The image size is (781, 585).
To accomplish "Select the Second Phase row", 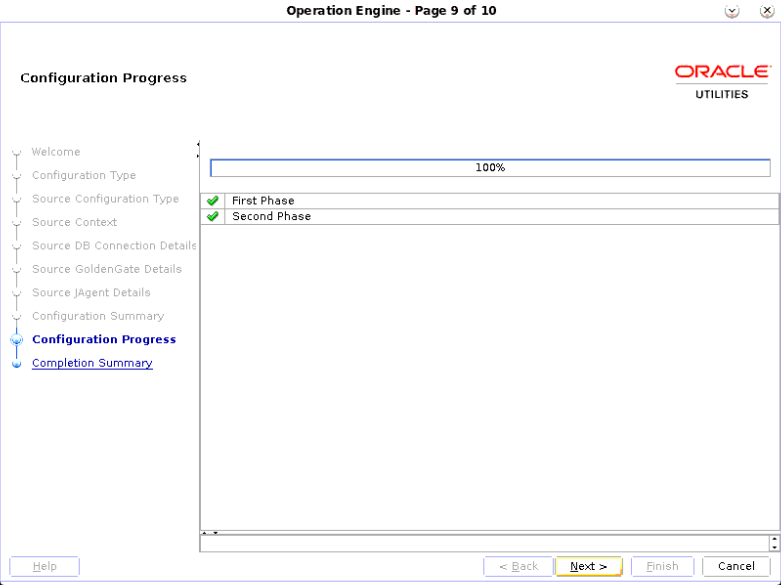I will [x=490, y=216].
